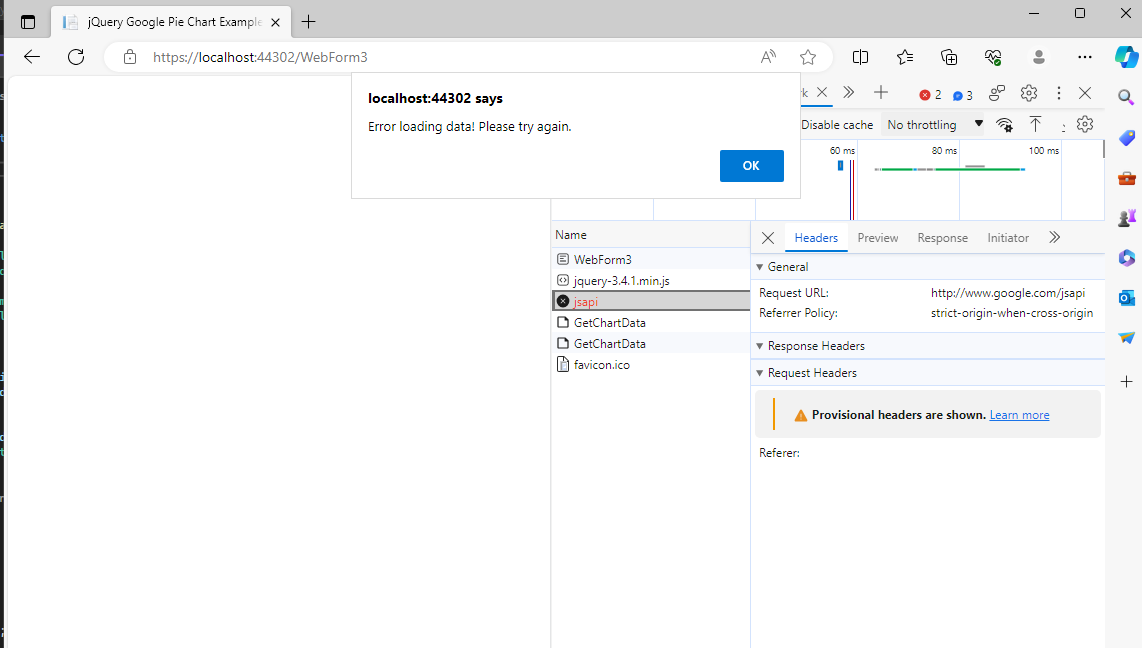This screenshot has width=1142, height=648.
Task: Customize sidebar with the plus icon
Action: click(x=1126, y=382)
